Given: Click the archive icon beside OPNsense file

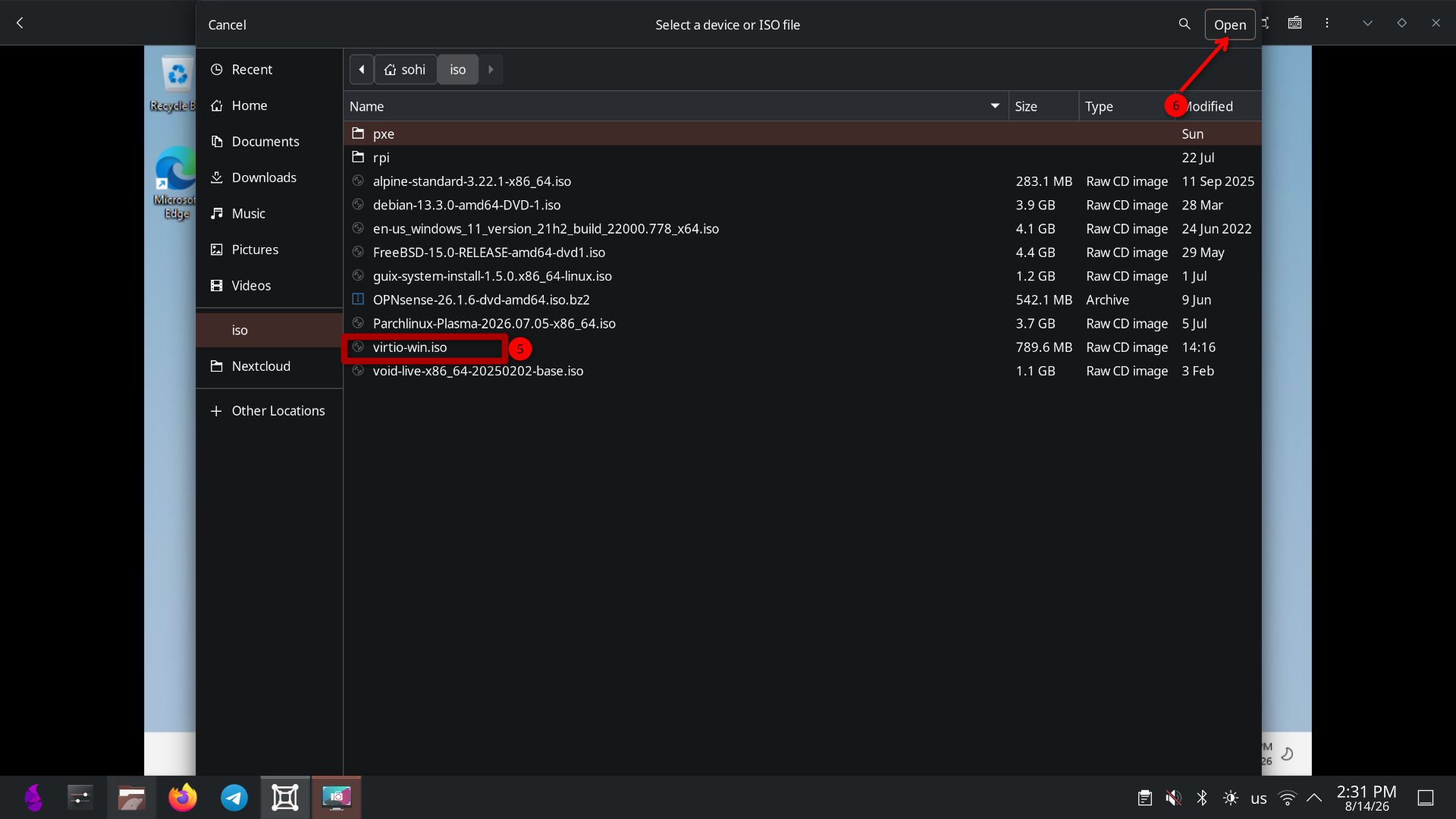Looking at the screenshot, I should pyautogui.click(x=358, y=299).
